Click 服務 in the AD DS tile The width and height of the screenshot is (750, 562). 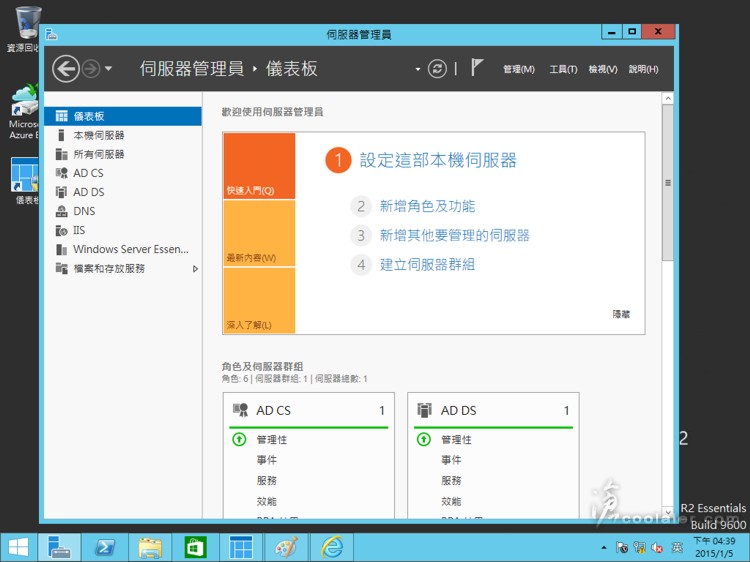451,481
